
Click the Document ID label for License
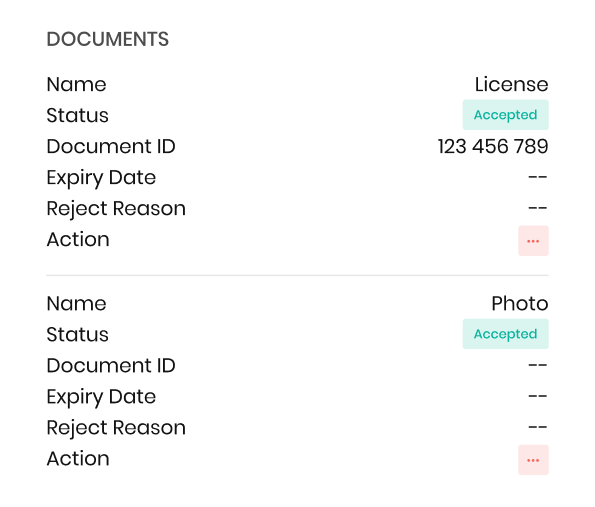[111, 146]
